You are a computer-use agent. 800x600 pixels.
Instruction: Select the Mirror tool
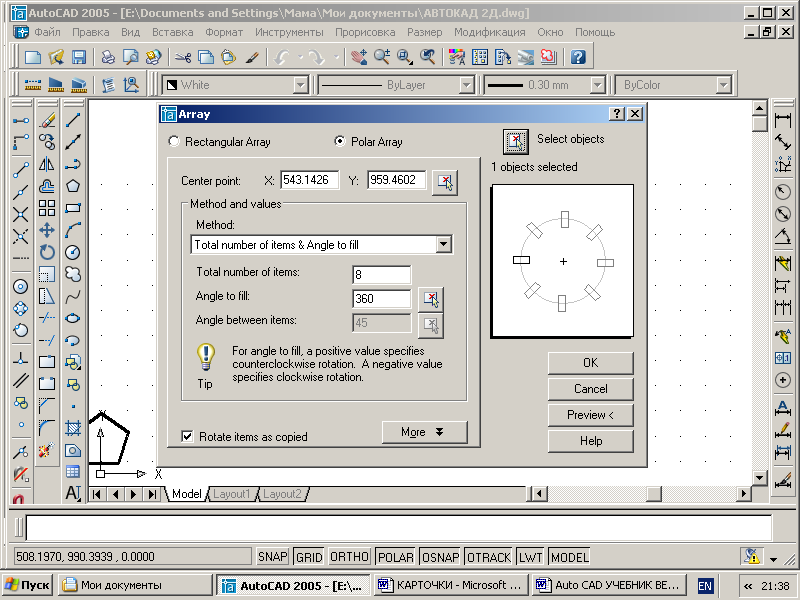coord(47,164)
